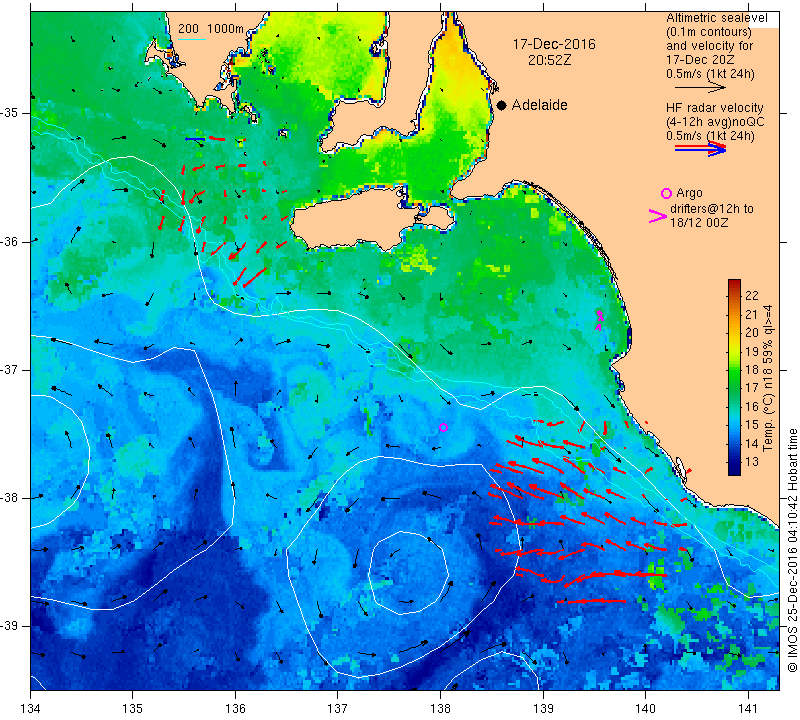Click the '(4-12h avg)noQC' legend text
This screenshot has width=800, height=720.
click(715, 122)
